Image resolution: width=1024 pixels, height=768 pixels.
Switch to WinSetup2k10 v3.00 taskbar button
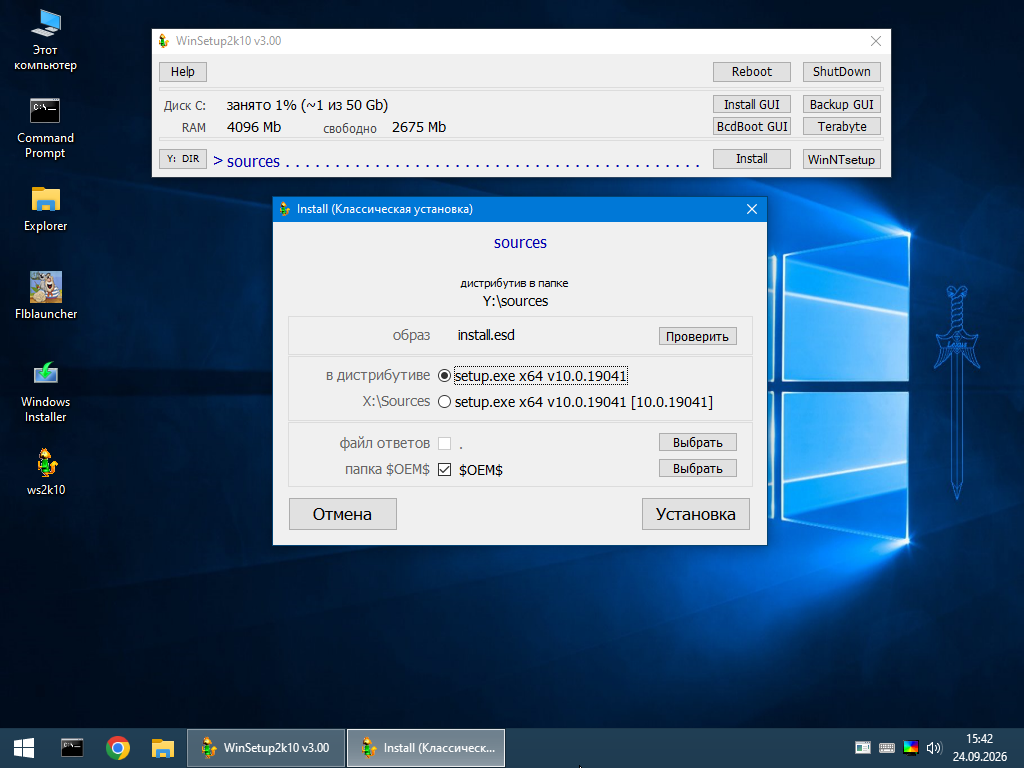click(266, 748)
